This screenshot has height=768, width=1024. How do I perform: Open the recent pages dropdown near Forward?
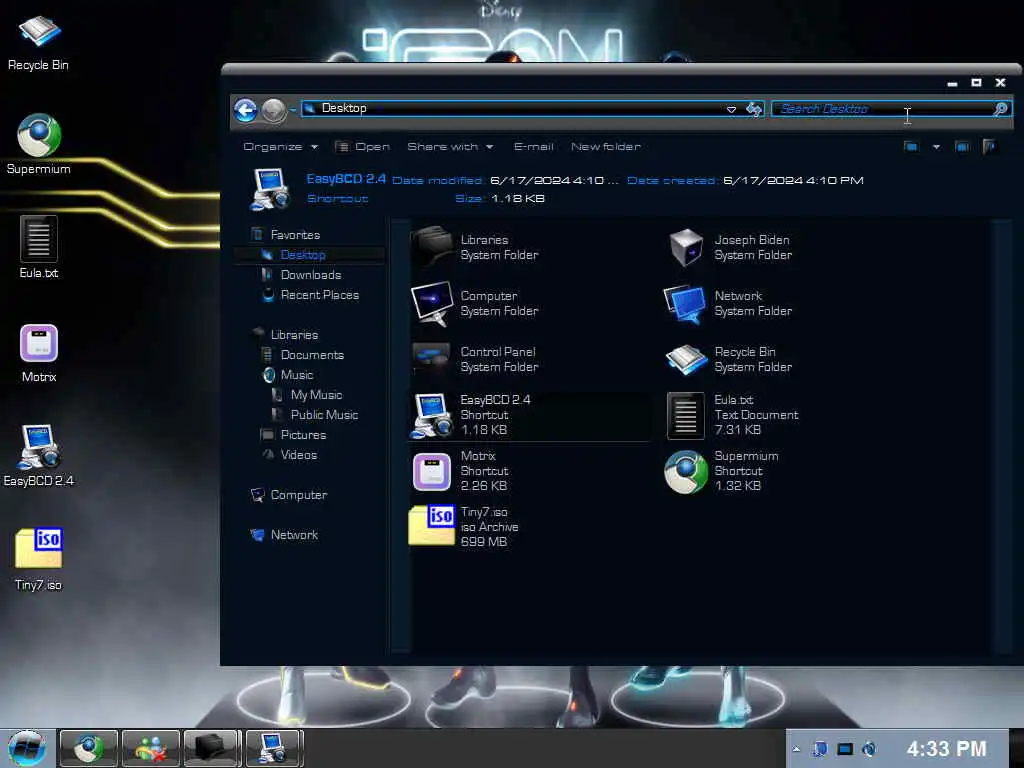coord(293,109)
